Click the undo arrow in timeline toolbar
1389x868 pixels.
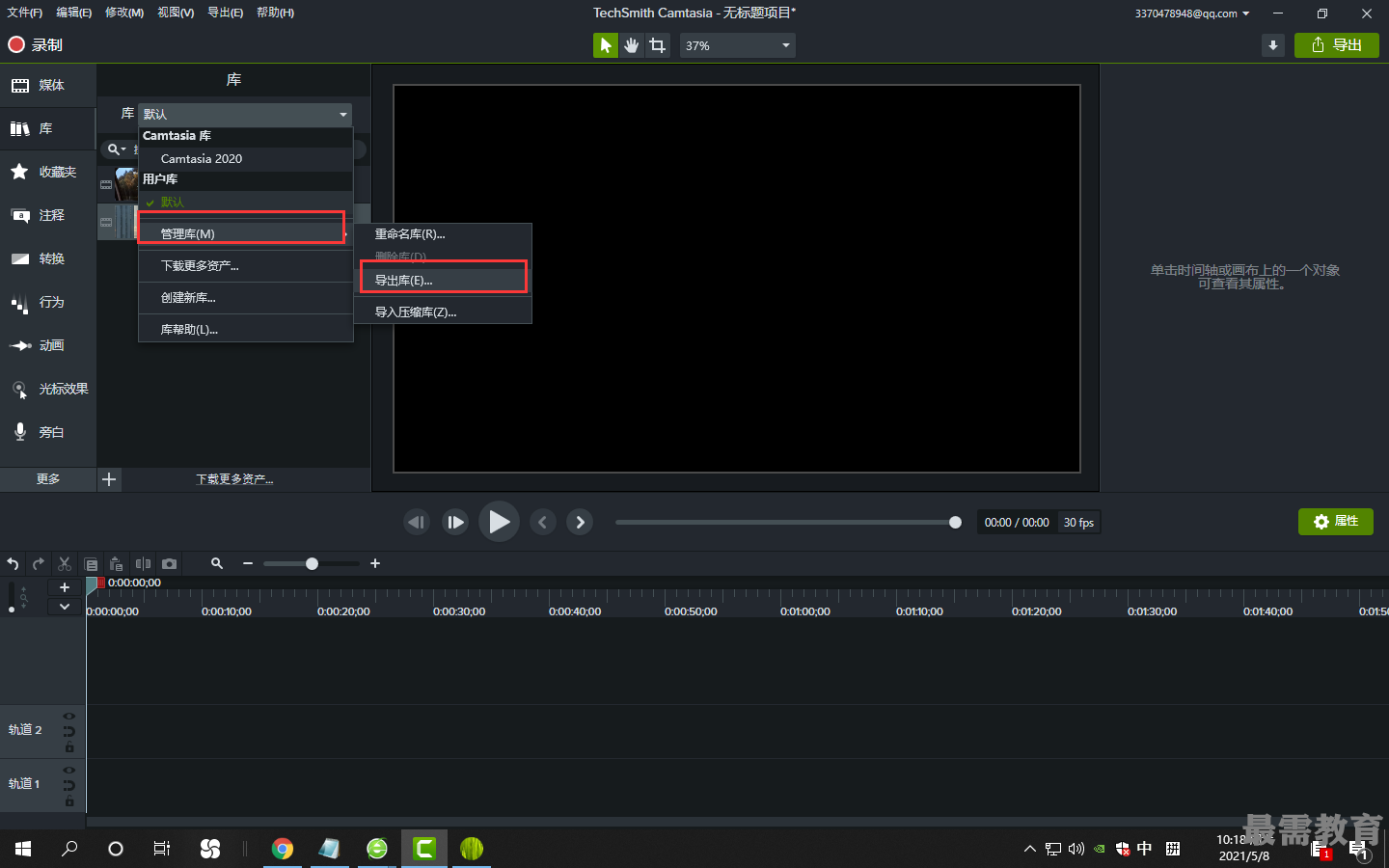point(13,563)
